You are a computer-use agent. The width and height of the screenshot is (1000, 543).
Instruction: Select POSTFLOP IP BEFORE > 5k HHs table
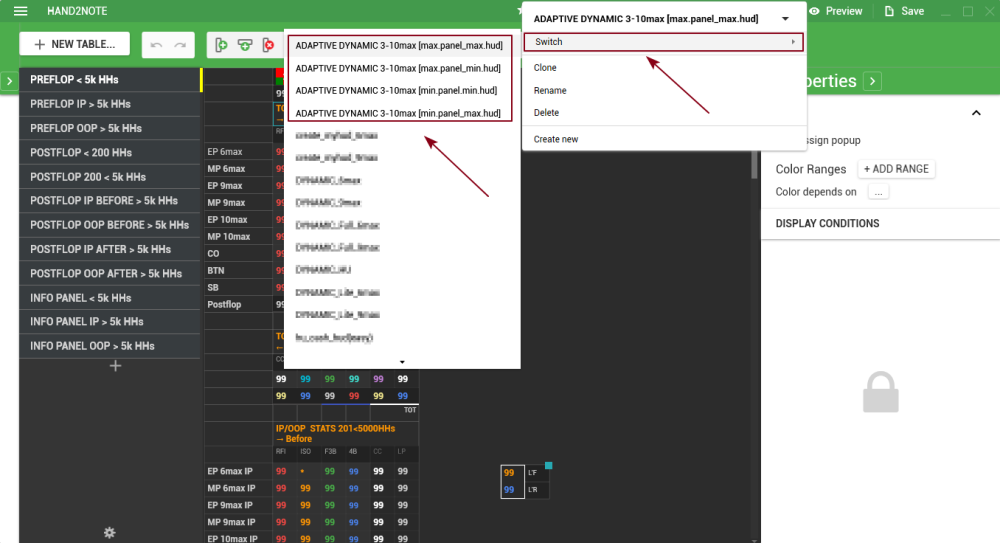[x=110, y=200]
